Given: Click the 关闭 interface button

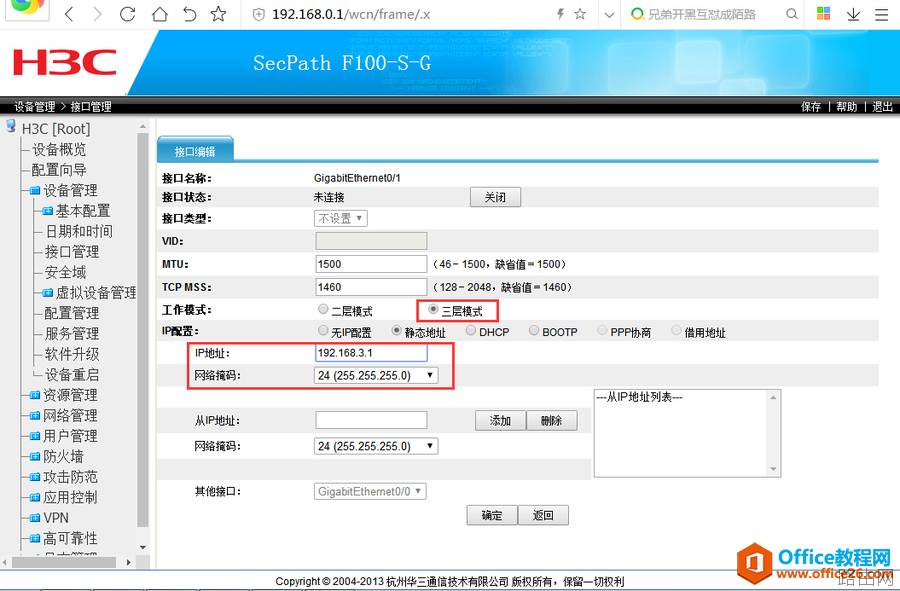Looking at the screenshot, I should pyautogui.click(x=495, y=197).
